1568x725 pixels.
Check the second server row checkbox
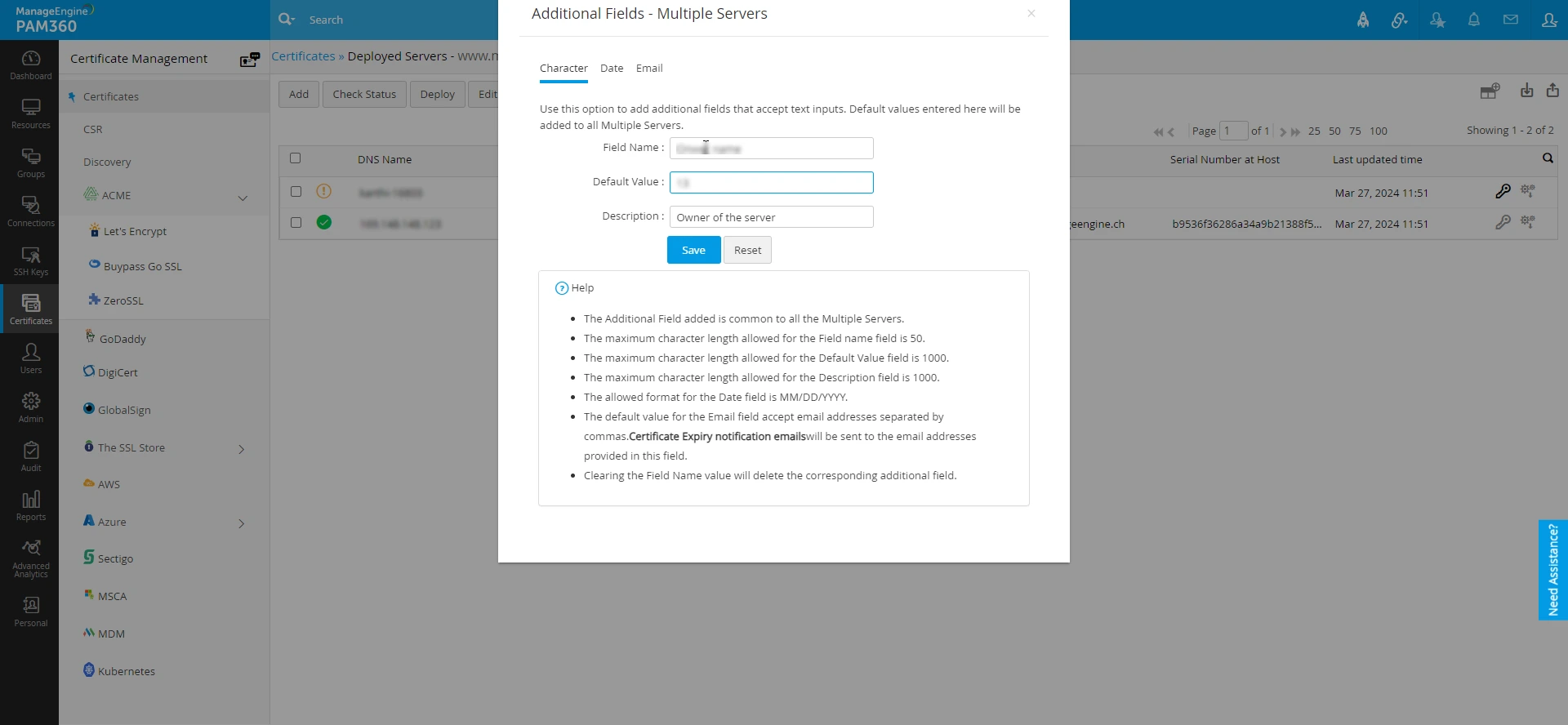coord(296,222)
